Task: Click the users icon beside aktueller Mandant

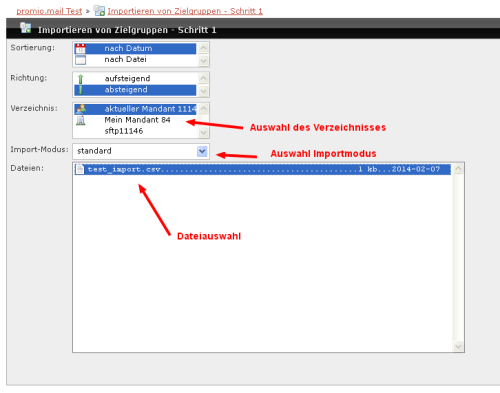Action: coord(80,109)
